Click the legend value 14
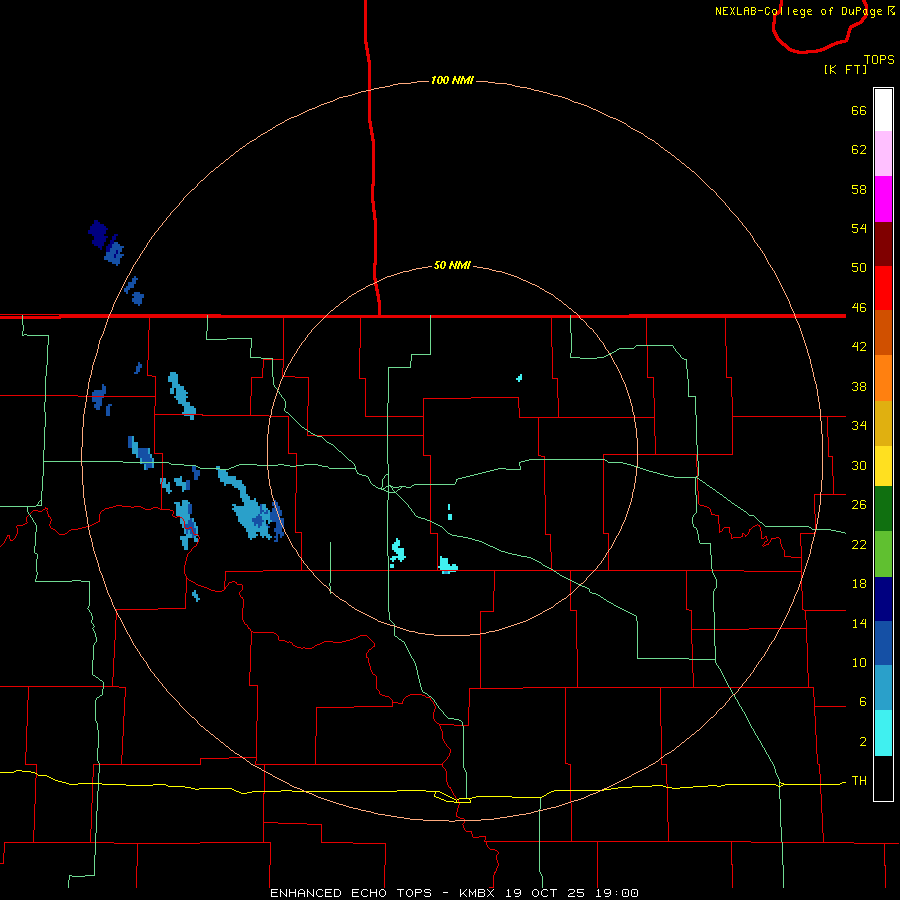 [859, 623]
